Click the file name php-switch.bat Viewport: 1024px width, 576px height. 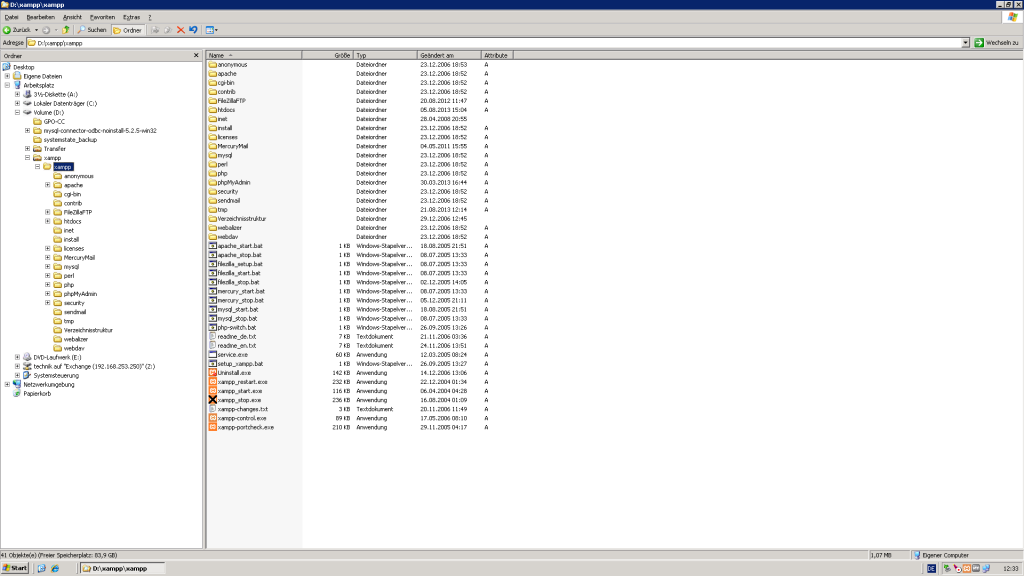[237, 328]
